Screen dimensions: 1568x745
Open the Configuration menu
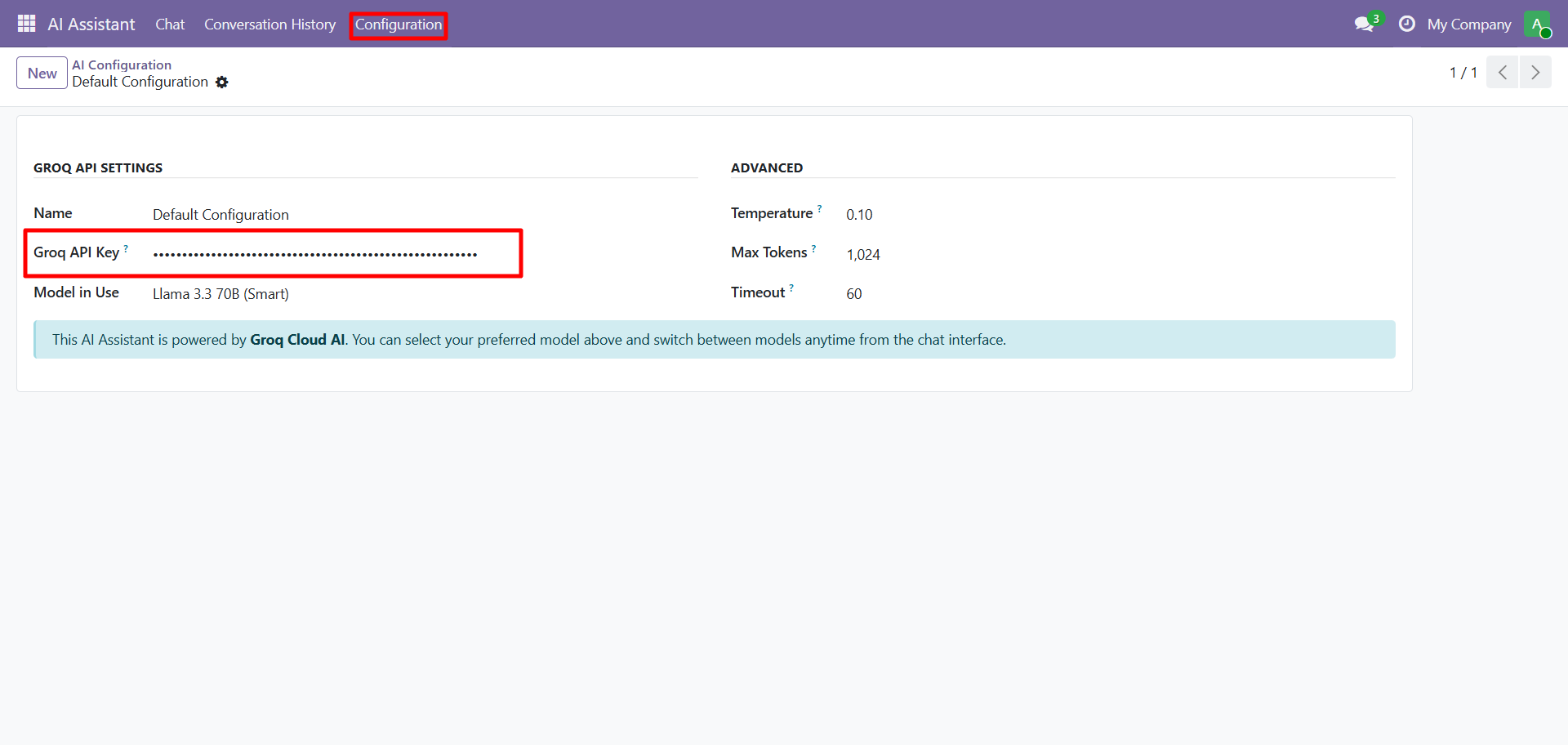point(398,25)
